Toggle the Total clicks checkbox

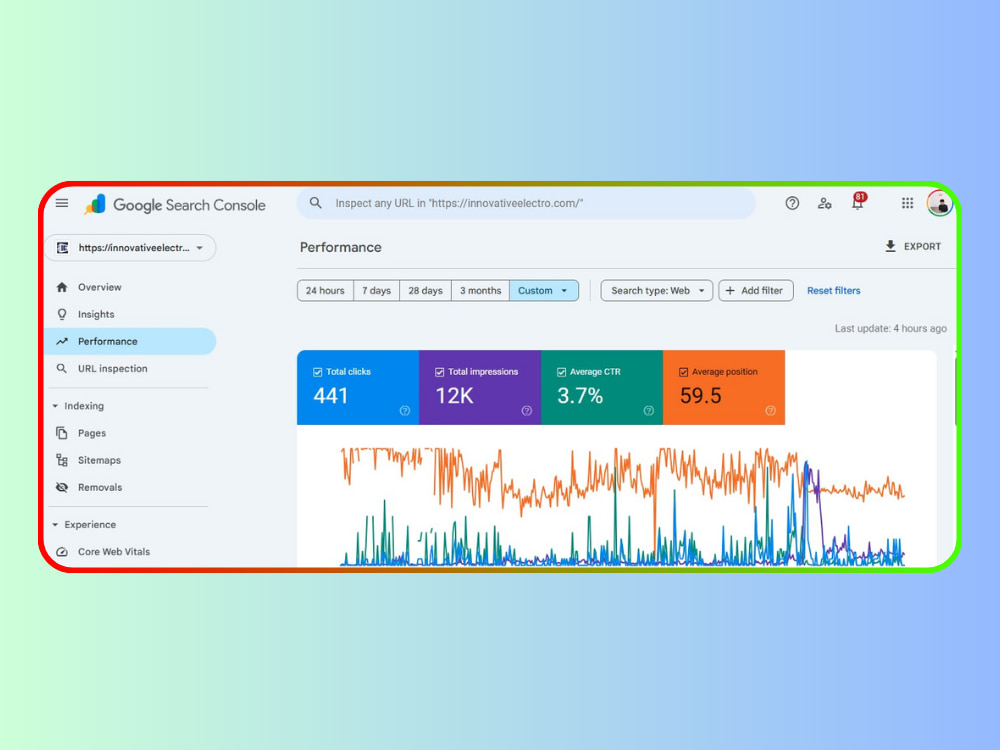click(318, 372)
